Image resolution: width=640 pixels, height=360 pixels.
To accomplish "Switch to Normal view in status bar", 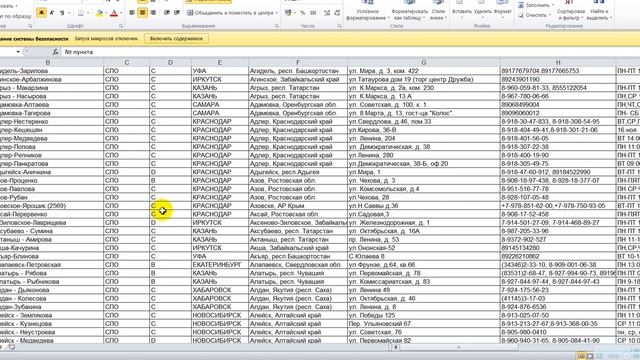I will [x=581, y=356].
